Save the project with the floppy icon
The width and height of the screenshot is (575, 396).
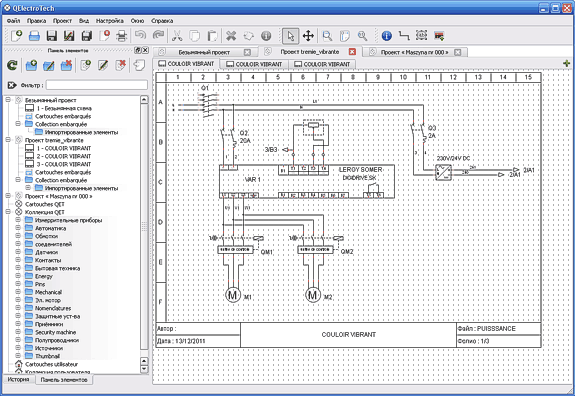click(x=52, y=36)
